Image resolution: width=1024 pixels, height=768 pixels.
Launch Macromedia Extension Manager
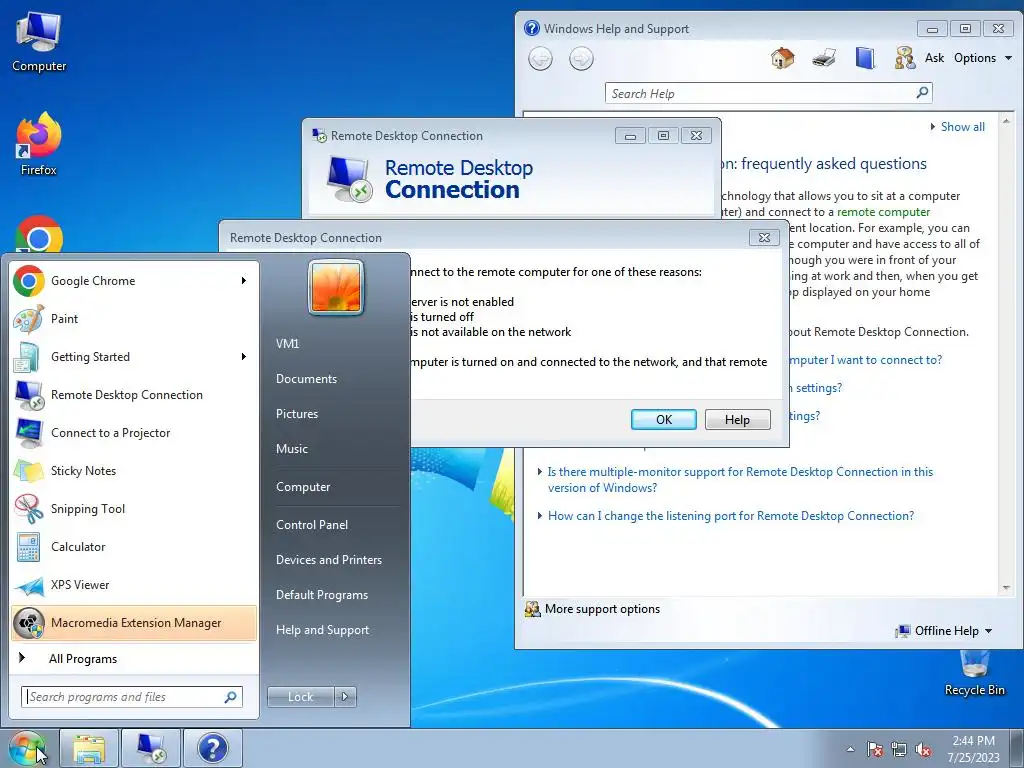pyautogui.click(x=134, y=622)
